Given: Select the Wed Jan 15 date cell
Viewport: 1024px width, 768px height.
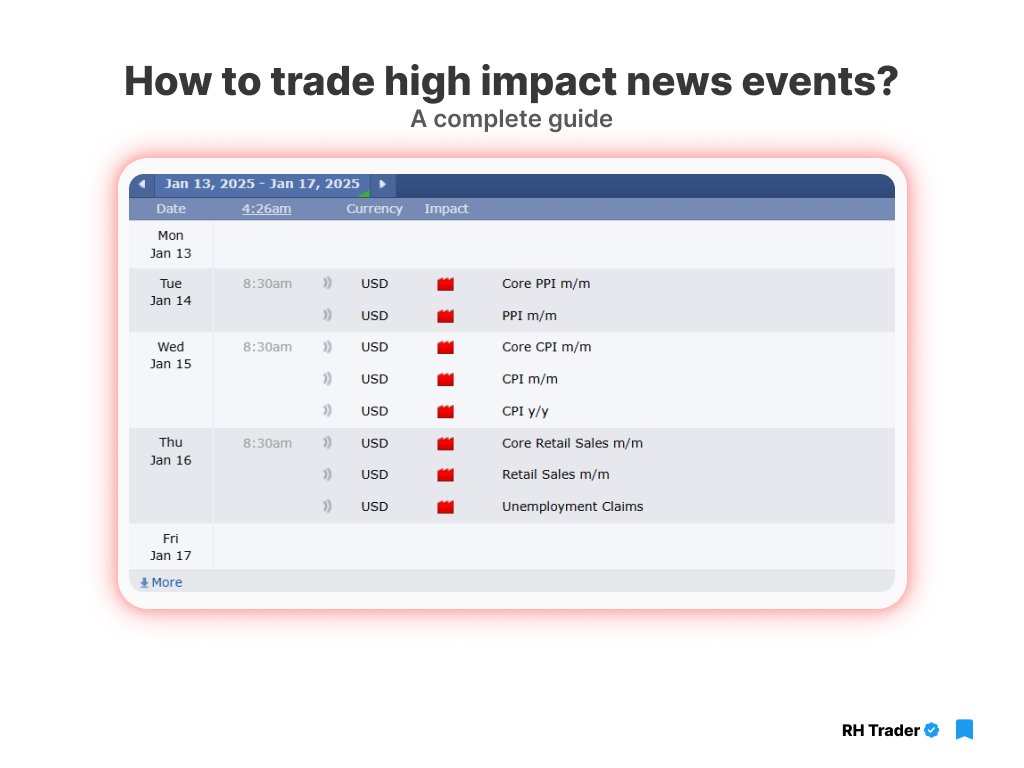Looking at the screenshot, I should coord(170,379).
